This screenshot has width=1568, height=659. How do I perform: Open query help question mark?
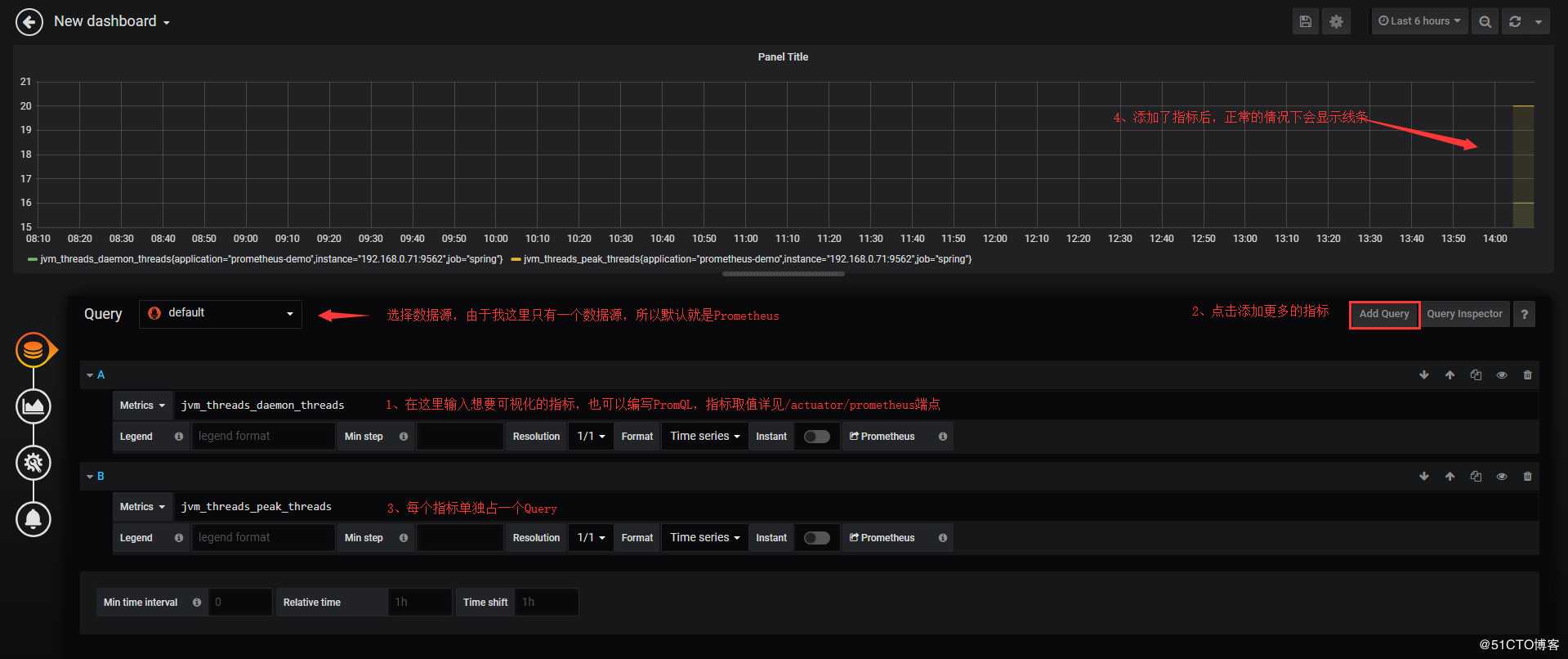1524,314
